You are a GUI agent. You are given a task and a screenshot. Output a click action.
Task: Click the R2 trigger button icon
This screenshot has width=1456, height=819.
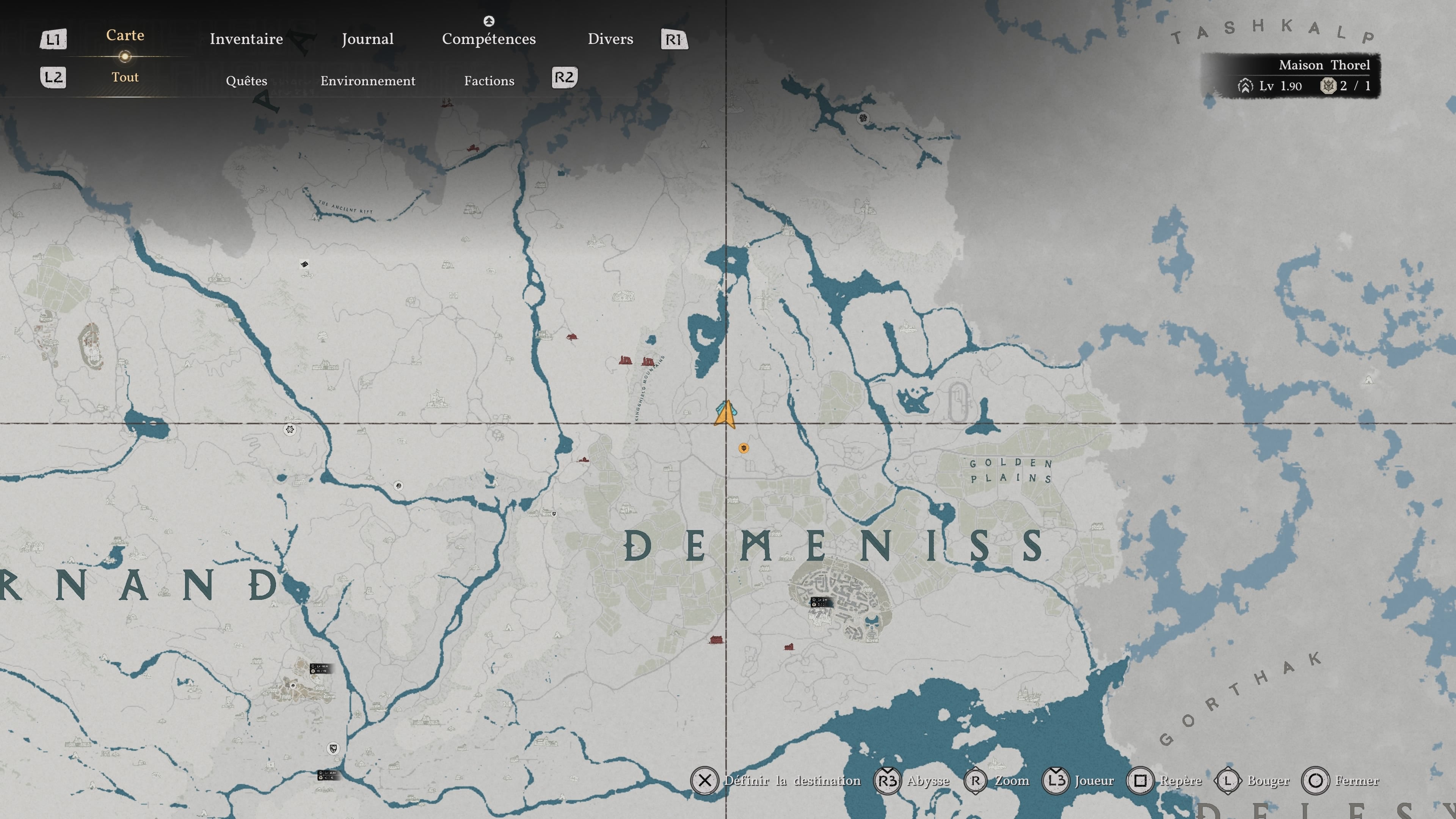564,77
